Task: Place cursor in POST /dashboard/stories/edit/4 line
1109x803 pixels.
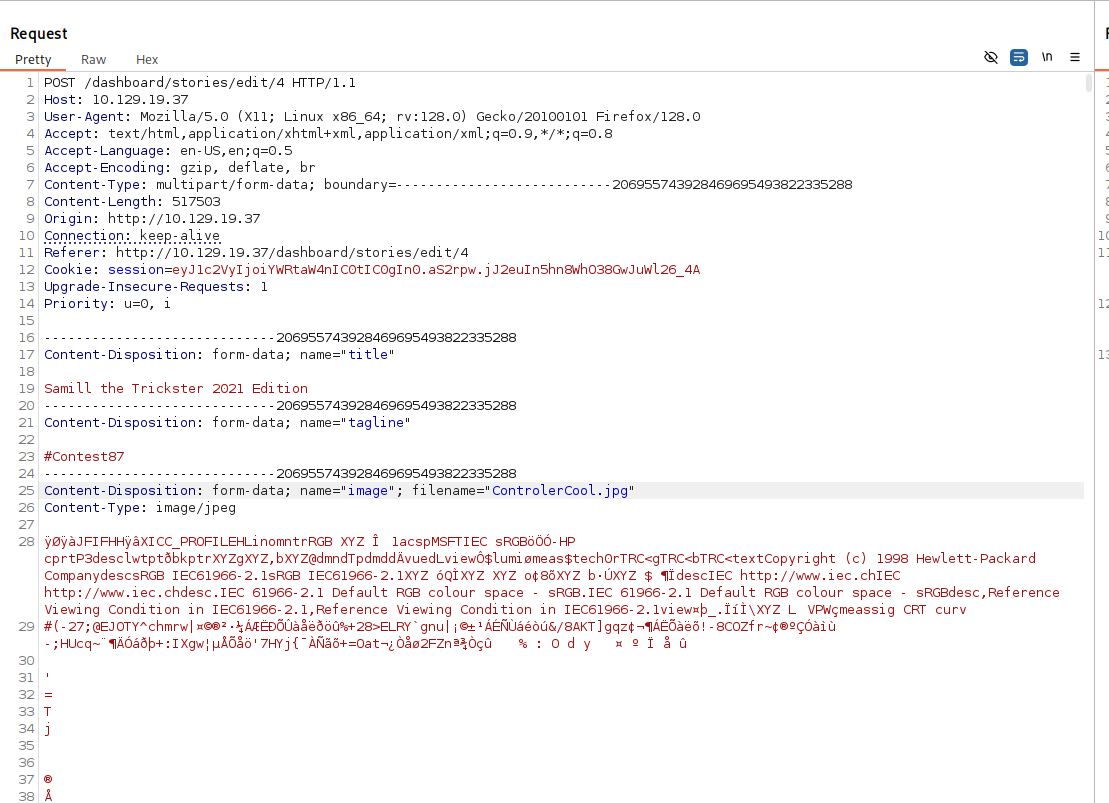Action: pyautogui.click(x=200, y=83)
